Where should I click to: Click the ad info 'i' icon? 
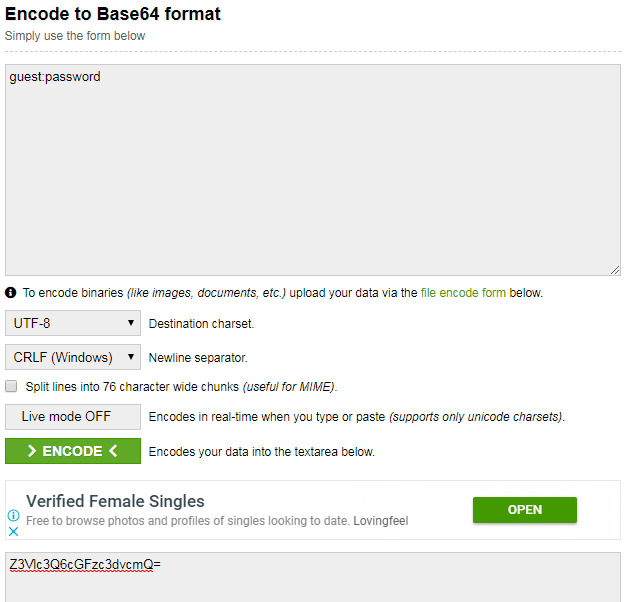pyautogui.click(x=14, y=516)
